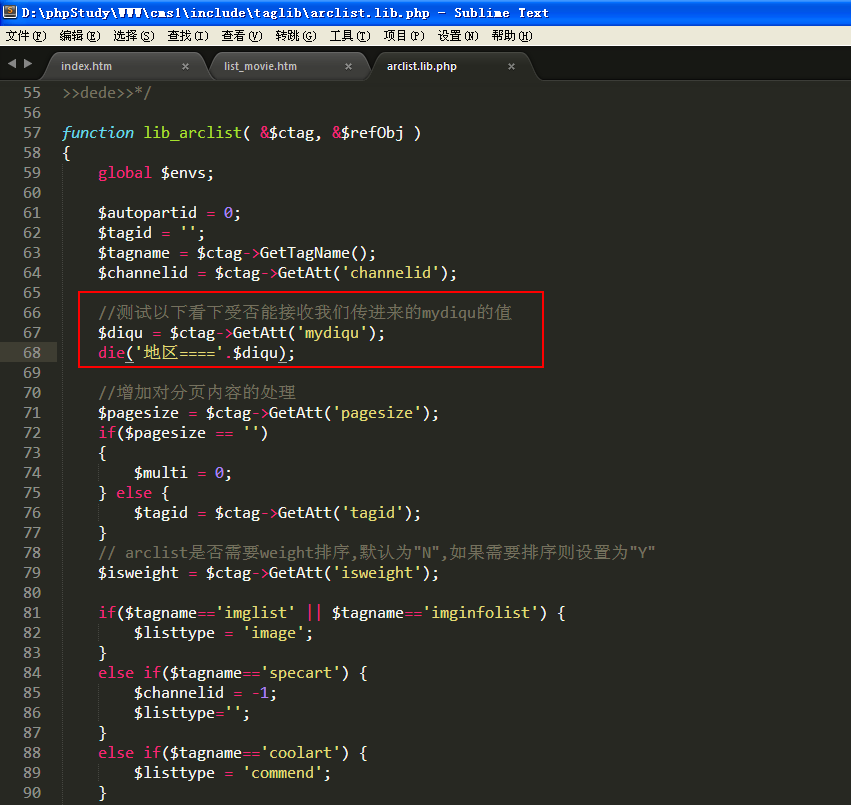Open the 工具(T) menu

point(350,36)
